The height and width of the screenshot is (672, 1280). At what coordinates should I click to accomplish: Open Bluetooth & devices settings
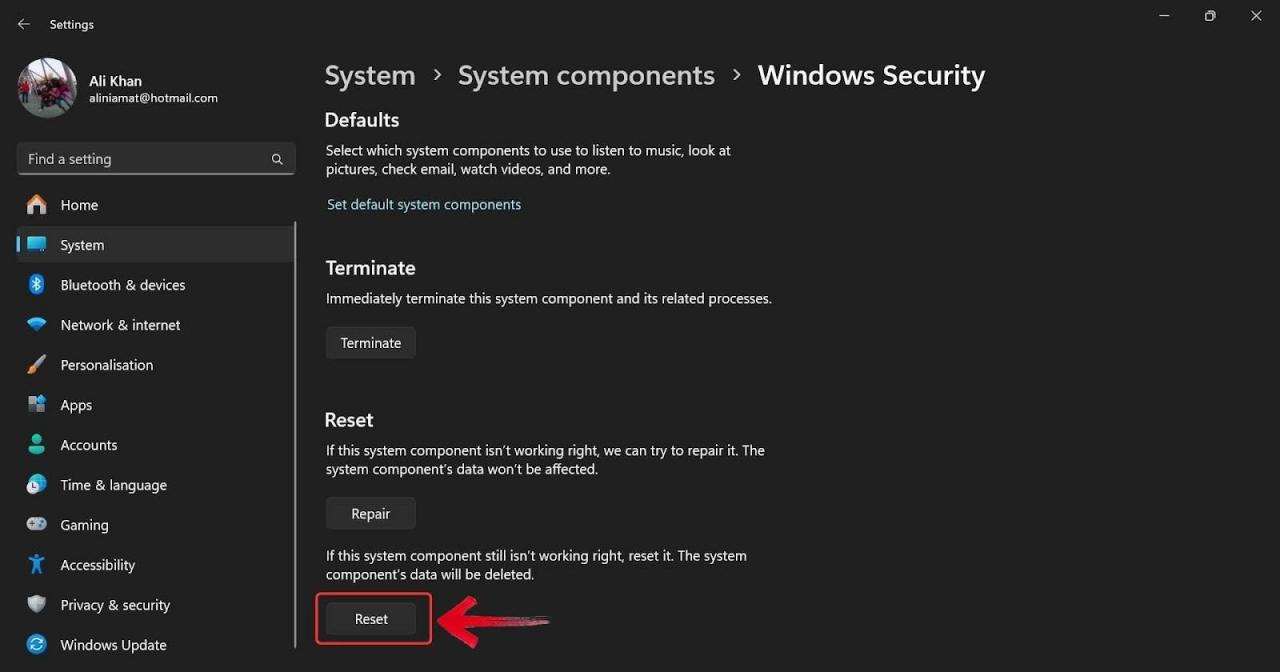(122, 285)
